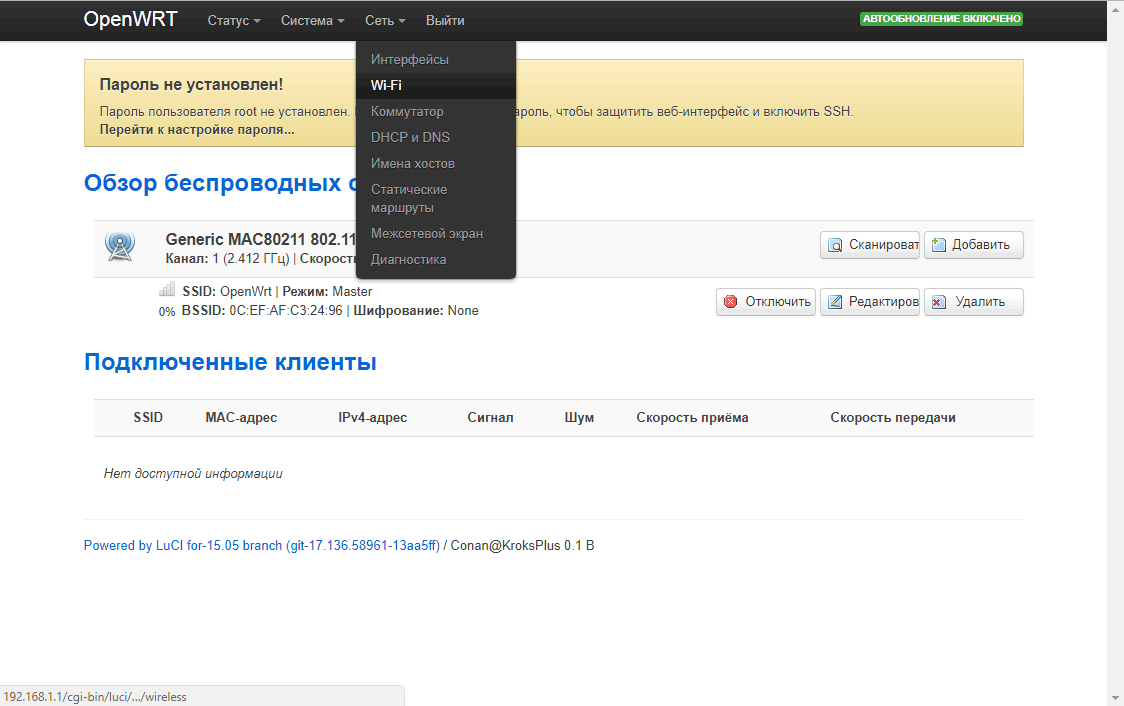
Task: Click the BSSID value 0C:EF:AF:C3:24:96
Action: point(286,310)
